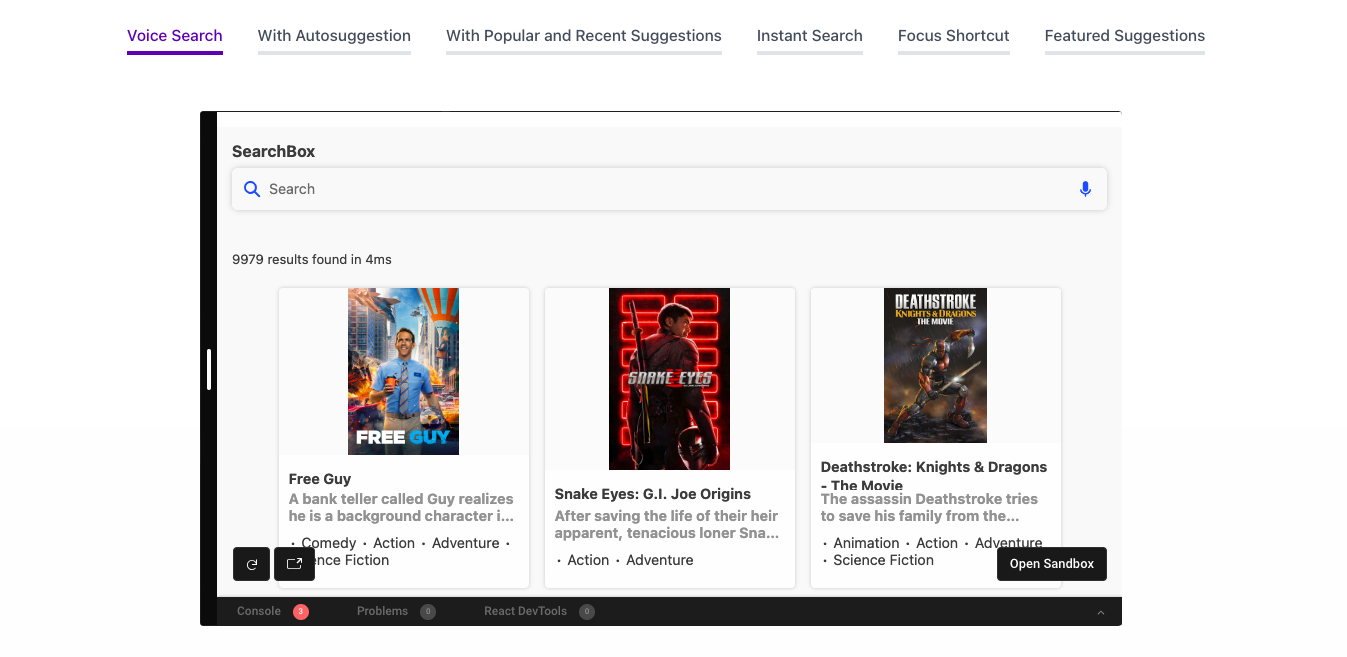Viewport: 1347px width, 657px height.
Task: Refresh the preview using the reload icon
Action: click(x=251, y=563)
